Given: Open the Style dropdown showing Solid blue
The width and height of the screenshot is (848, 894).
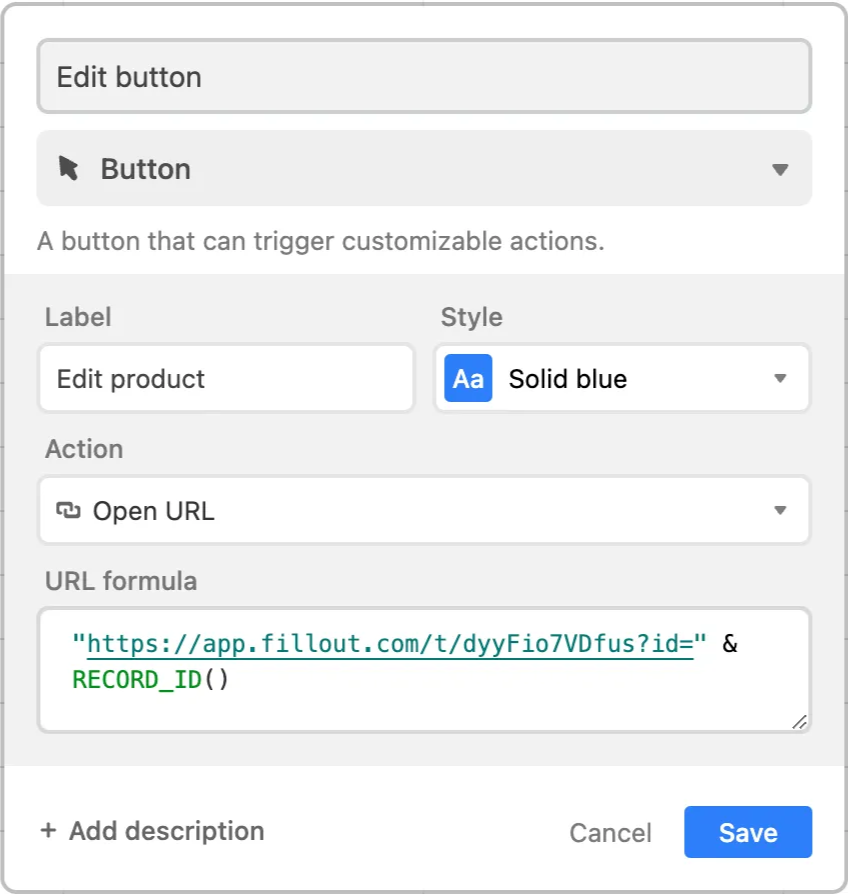Looking at the screenshot, I should coord(622,378).
